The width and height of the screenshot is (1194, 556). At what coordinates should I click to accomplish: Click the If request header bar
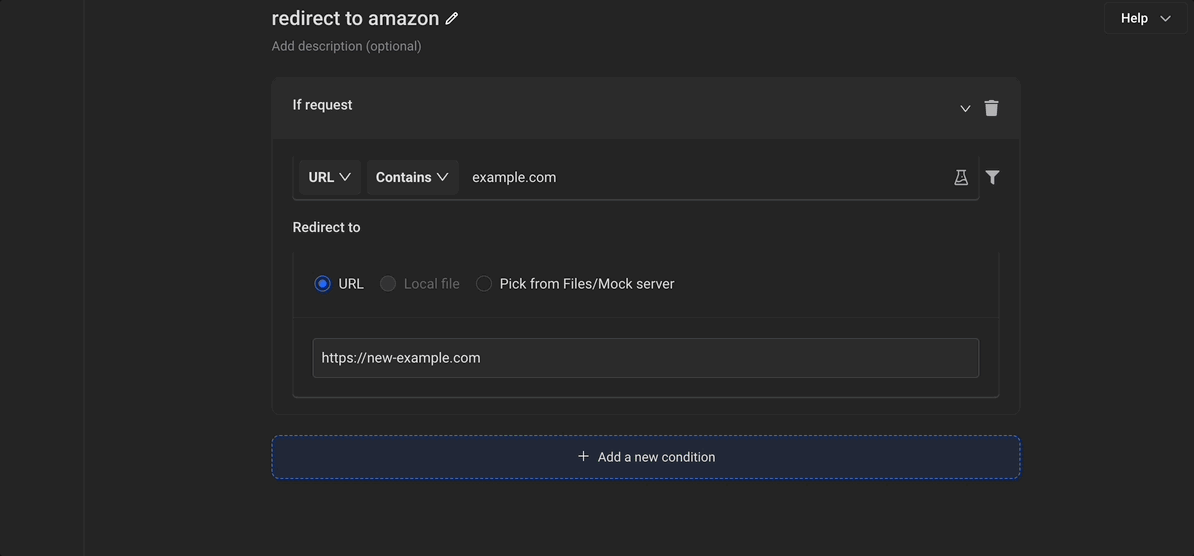(600, 107)
